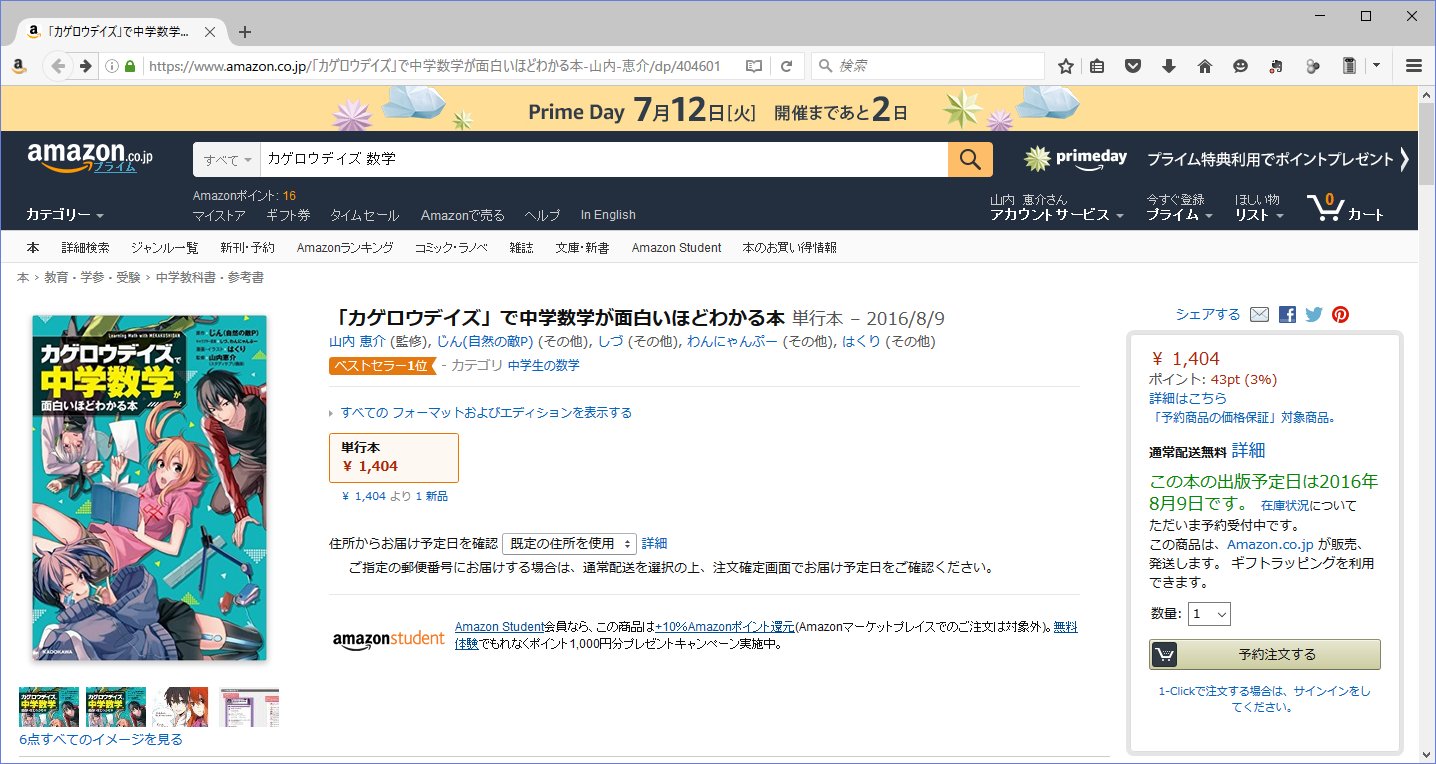This screenshot has height=764, width=1436.
Task: Open 既定の住所を使用 address dropdown
Action: (569, 543)
